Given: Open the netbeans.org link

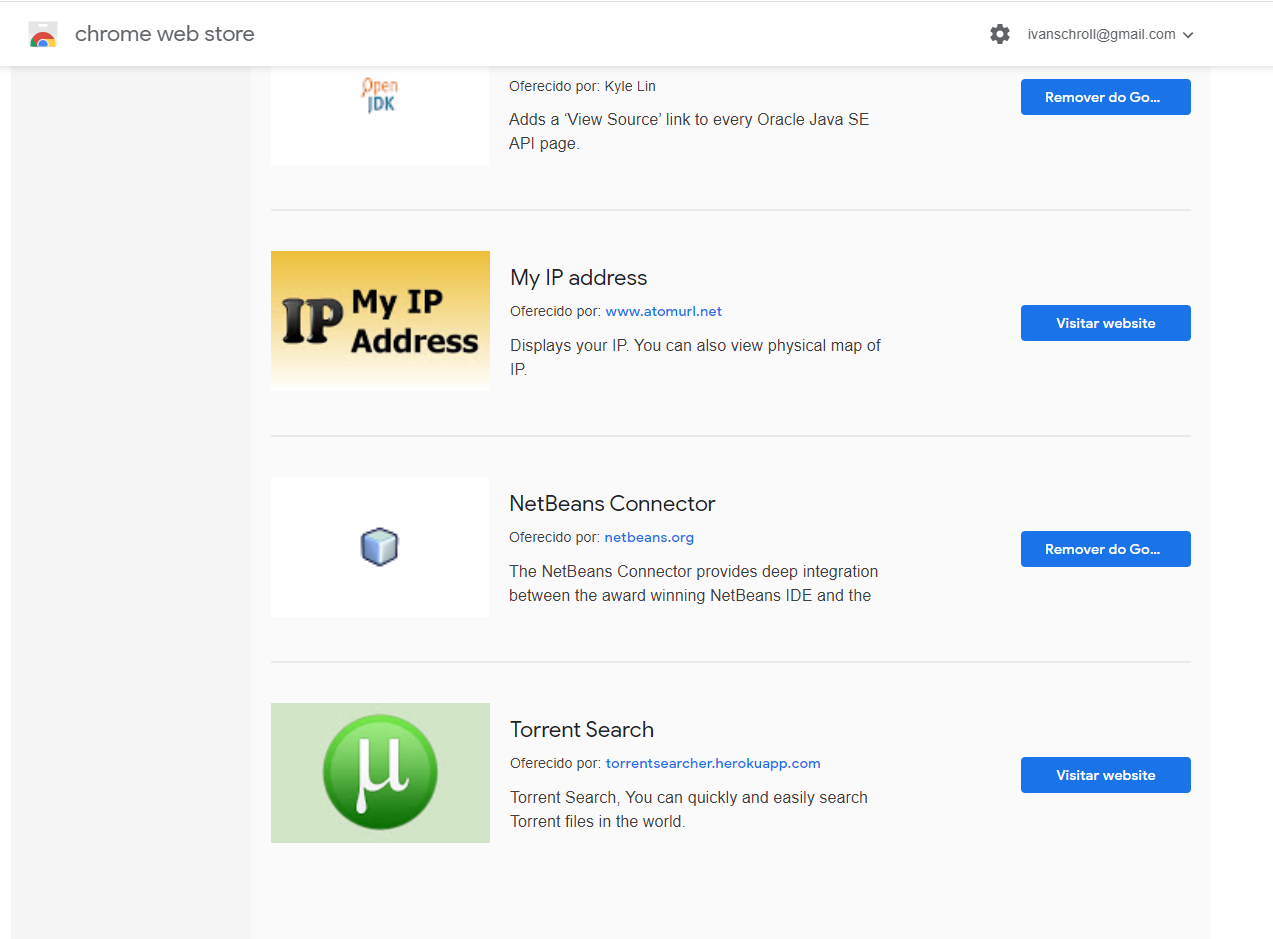Looking at the screenshot, I should [x=649, y=537].
